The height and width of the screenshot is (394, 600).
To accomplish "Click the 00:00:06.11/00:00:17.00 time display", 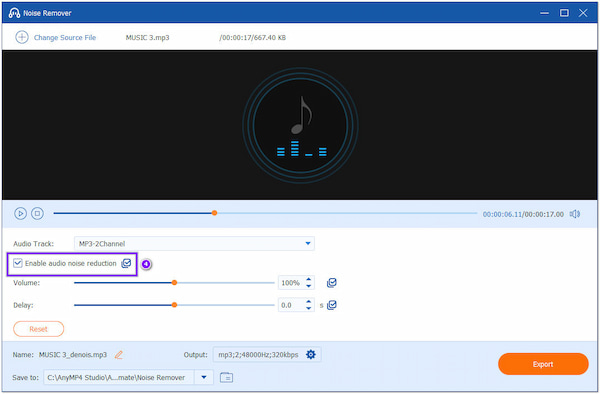I will click(523, 214).
